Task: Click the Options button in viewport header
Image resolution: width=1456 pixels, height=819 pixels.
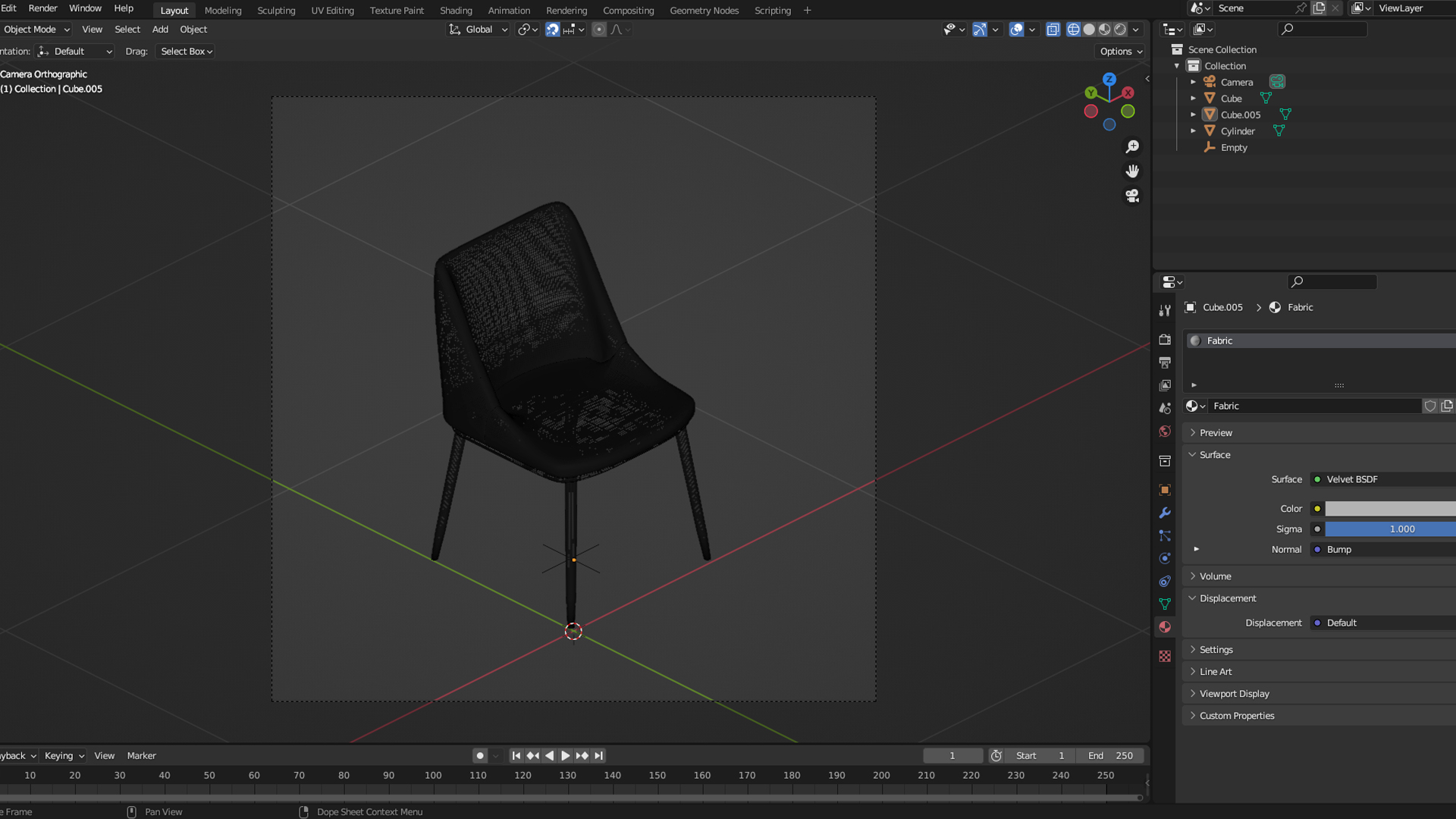Action: pos(1120,52)
